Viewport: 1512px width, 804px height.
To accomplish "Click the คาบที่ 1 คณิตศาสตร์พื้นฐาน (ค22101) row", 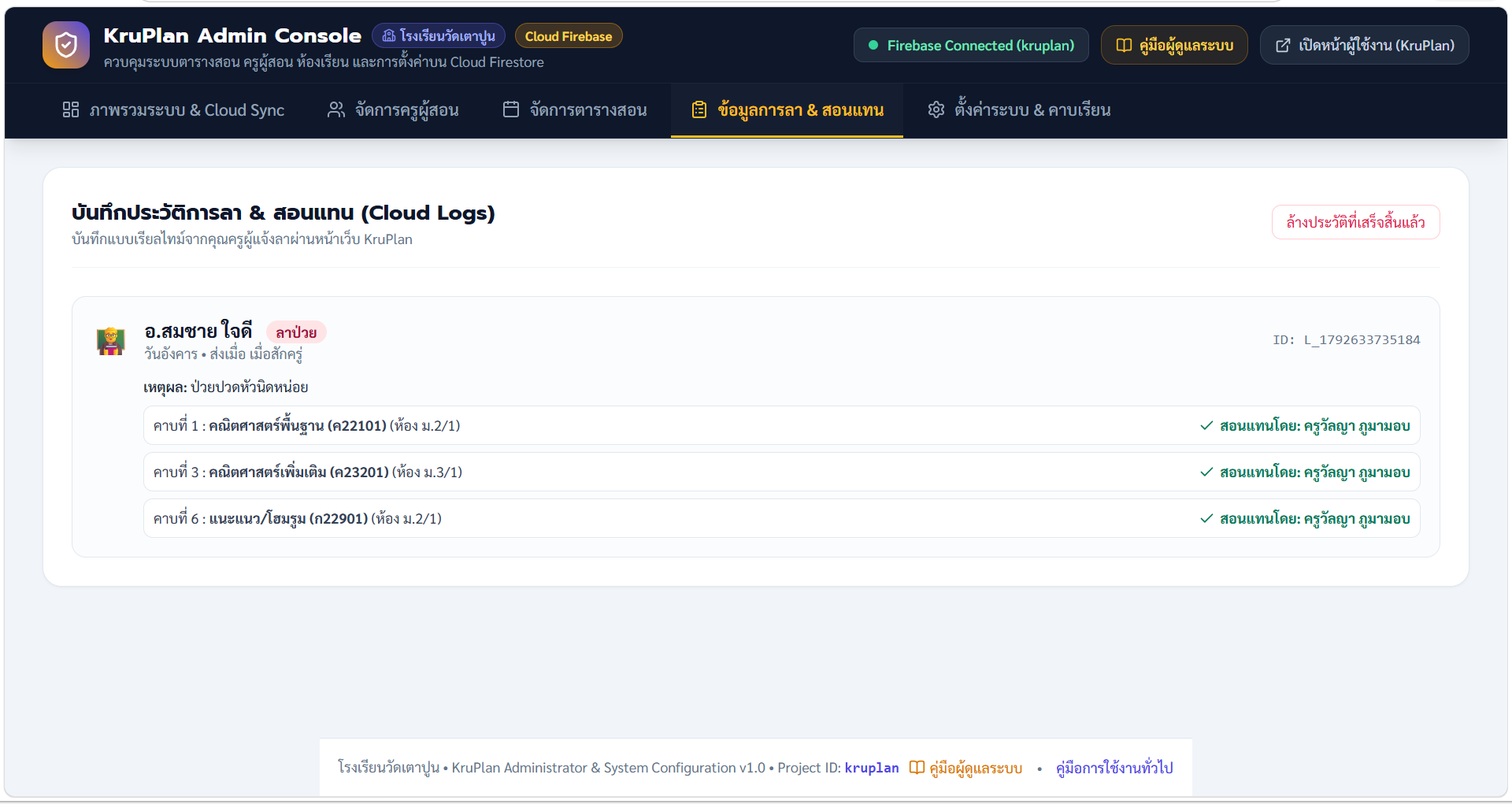I will [x=781, y=426].
